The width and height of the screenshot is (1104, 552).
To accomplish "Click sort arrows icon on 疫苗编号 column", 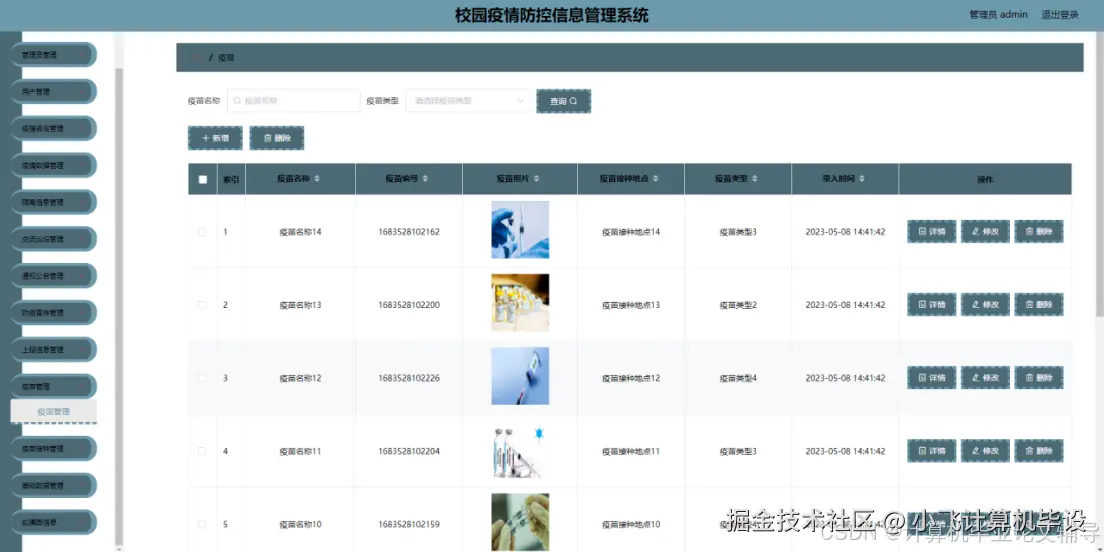I will [425, 179].
